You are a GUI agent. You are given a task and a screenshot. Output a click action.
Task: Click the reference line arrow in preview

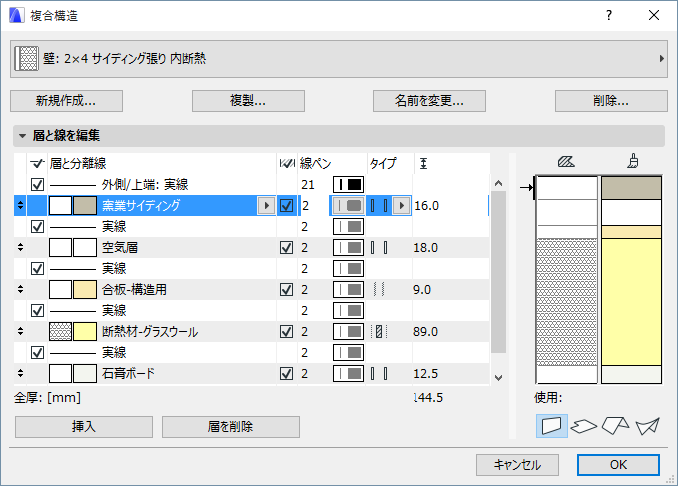tap(528, 188)
